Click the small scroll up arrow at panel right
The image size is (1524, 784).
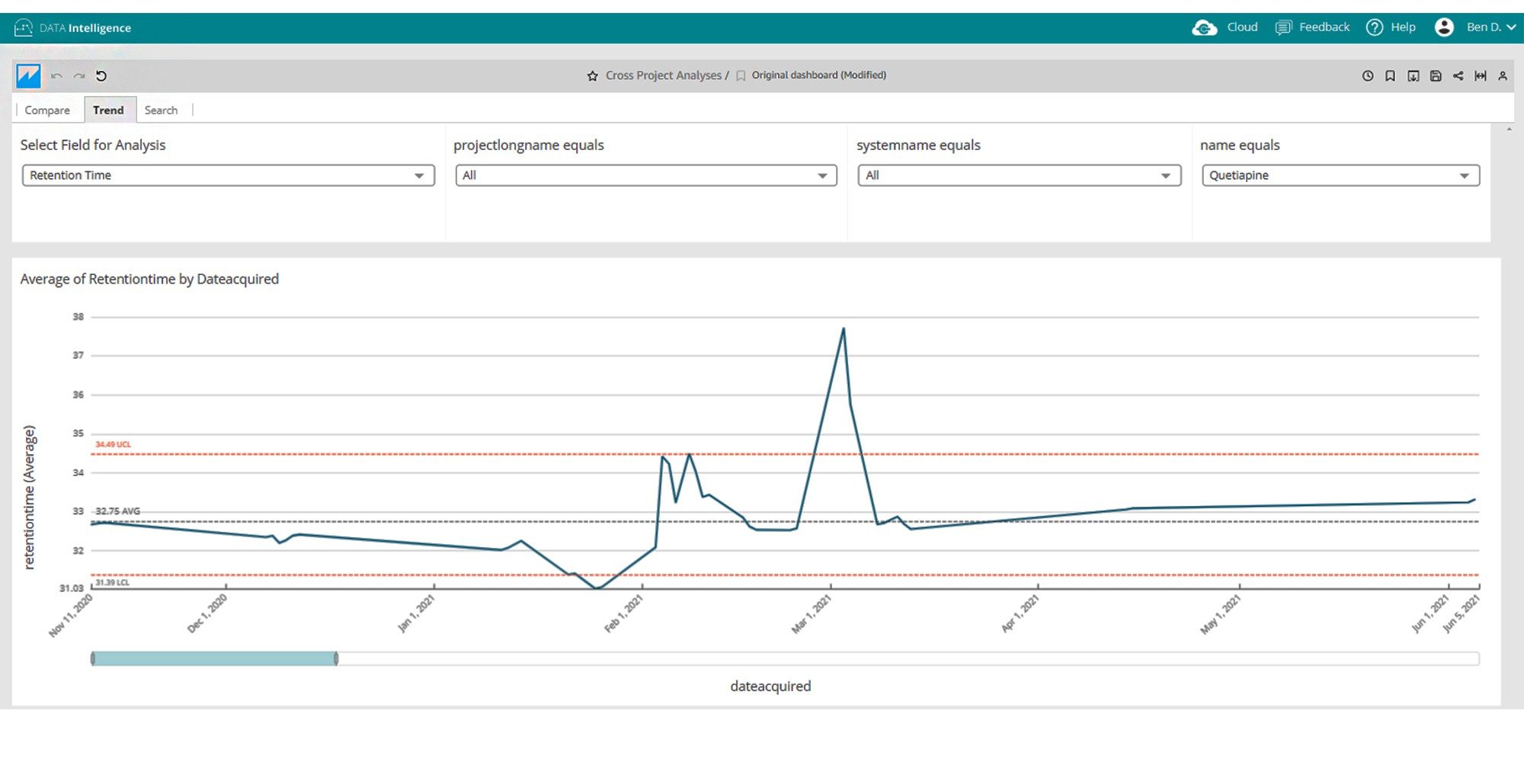[x=1509, y=130]
